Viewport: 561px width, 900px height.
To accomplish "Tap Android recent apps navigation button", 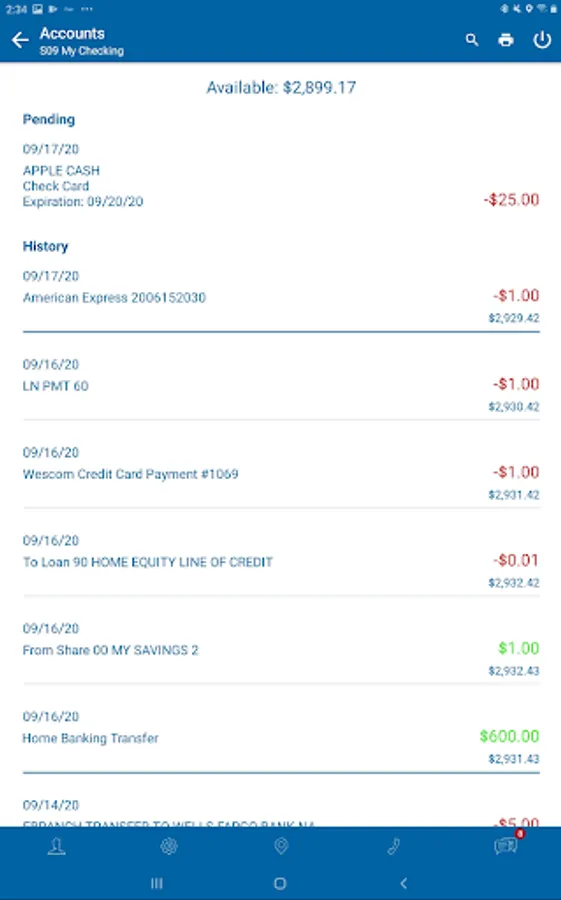I will click(x=157, y=883).
